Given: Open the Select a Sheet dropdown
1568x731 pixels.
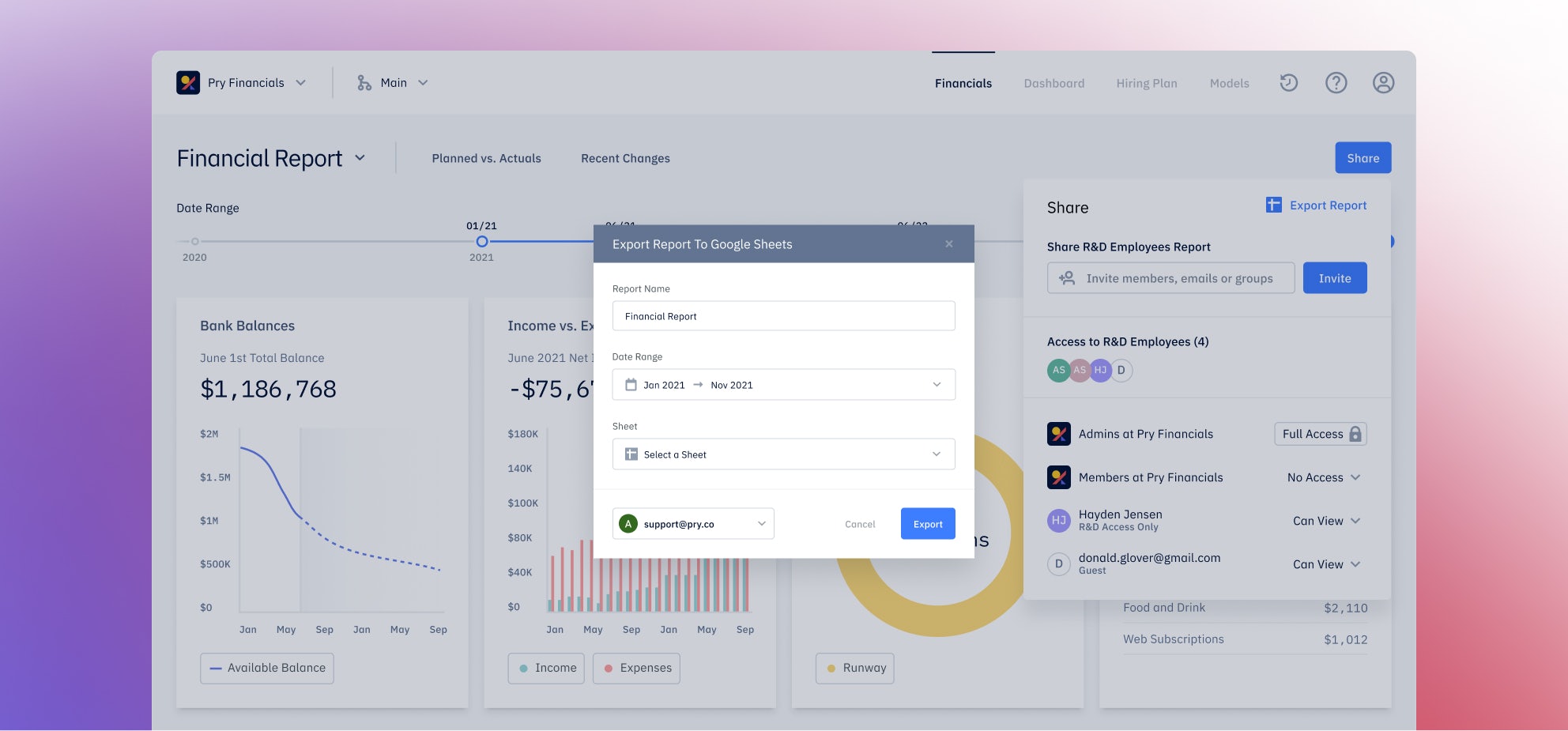Looking at the screenshot, I should point(783,454).
